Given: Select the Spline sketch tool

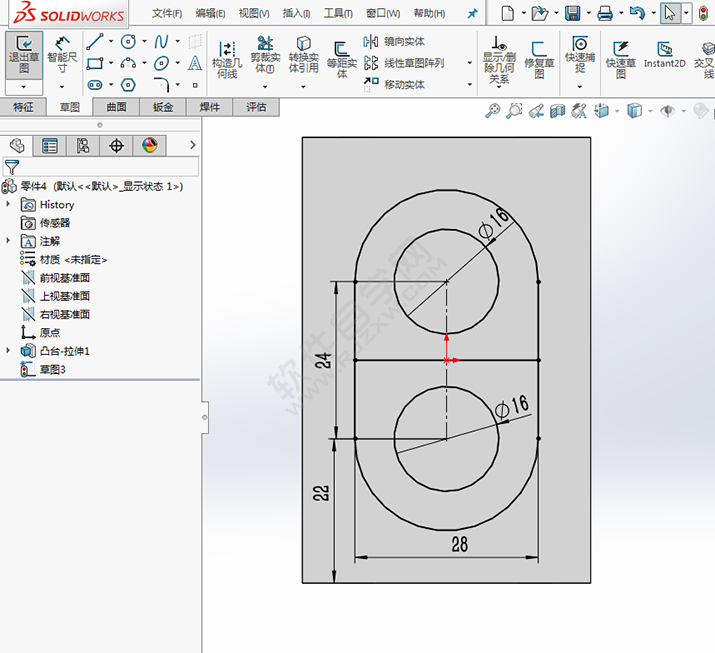Looking at the screenshot, I should pyautogui.click(x=161, y=41).
